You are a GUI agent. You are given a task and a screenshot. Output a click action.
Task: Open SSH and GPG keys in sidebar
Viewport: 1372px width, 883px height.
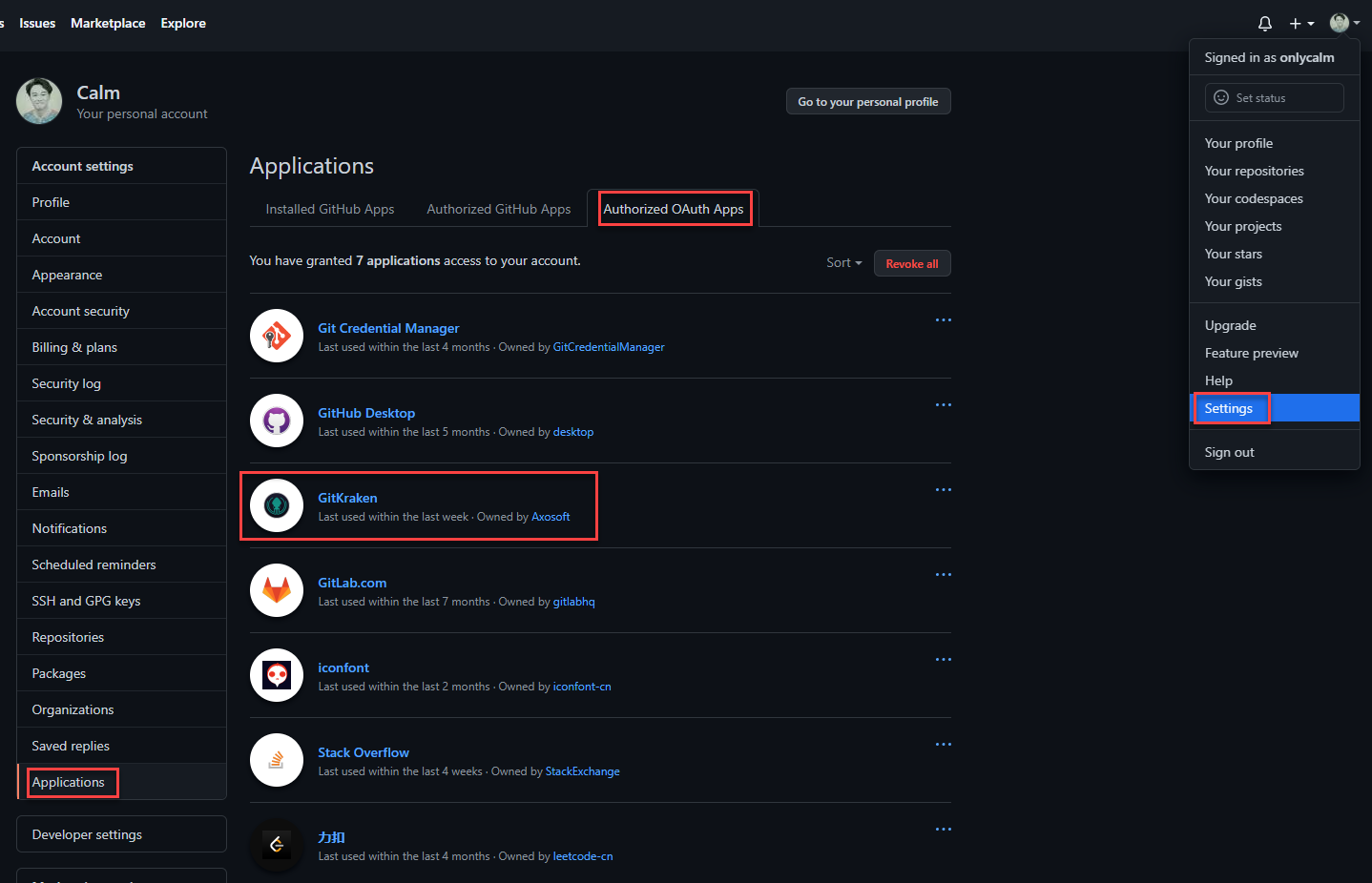(122, 601)
